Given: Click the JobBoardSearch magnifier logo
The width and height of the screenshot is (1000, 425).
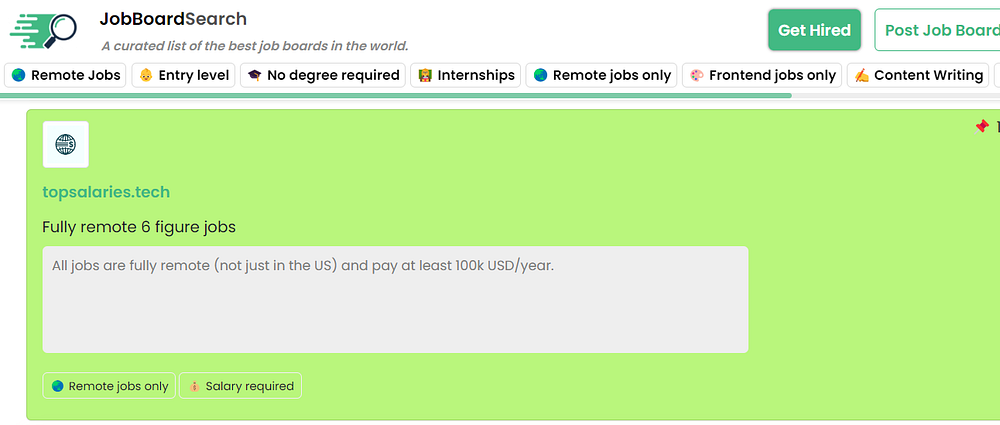Looking at the screenshot, I should [44, 31].
